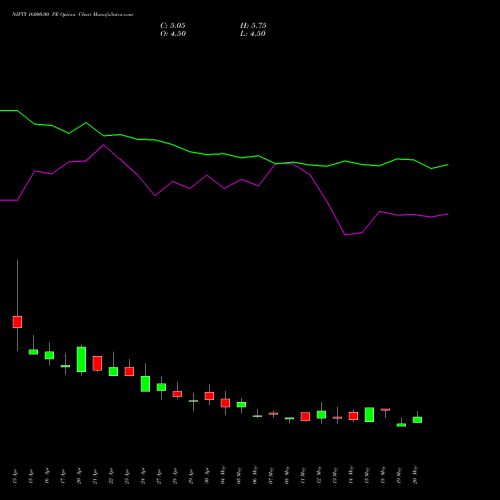The width and height of the screenshot is (500, 500).
Task: Select the 30 Apr date label
Action: 207,476
